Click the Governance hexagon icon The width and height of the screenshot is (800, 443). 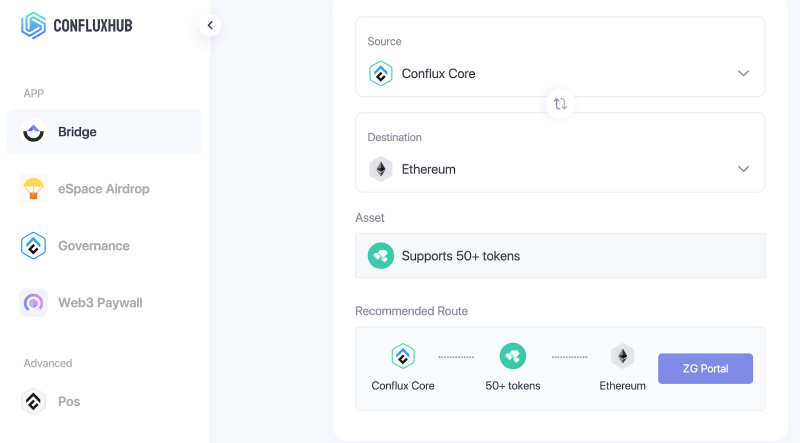tap(33, 245)
